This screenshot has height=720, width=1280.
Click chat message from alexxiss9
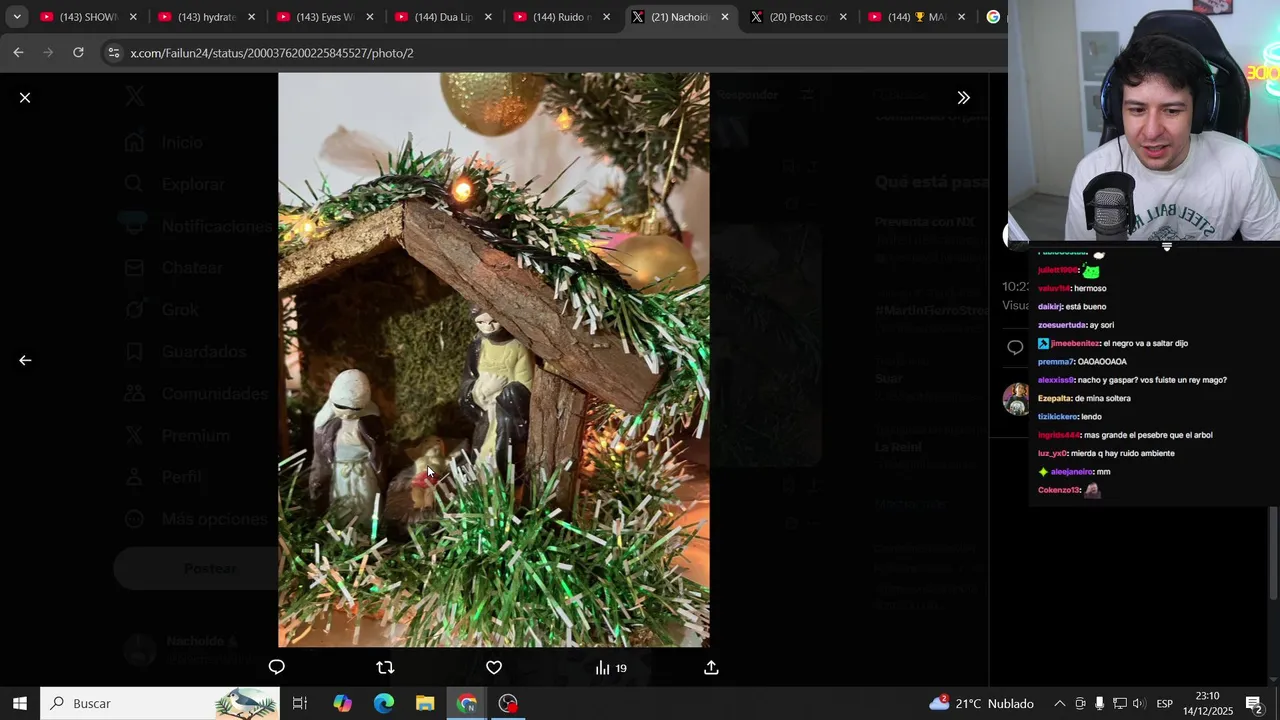1132,380
